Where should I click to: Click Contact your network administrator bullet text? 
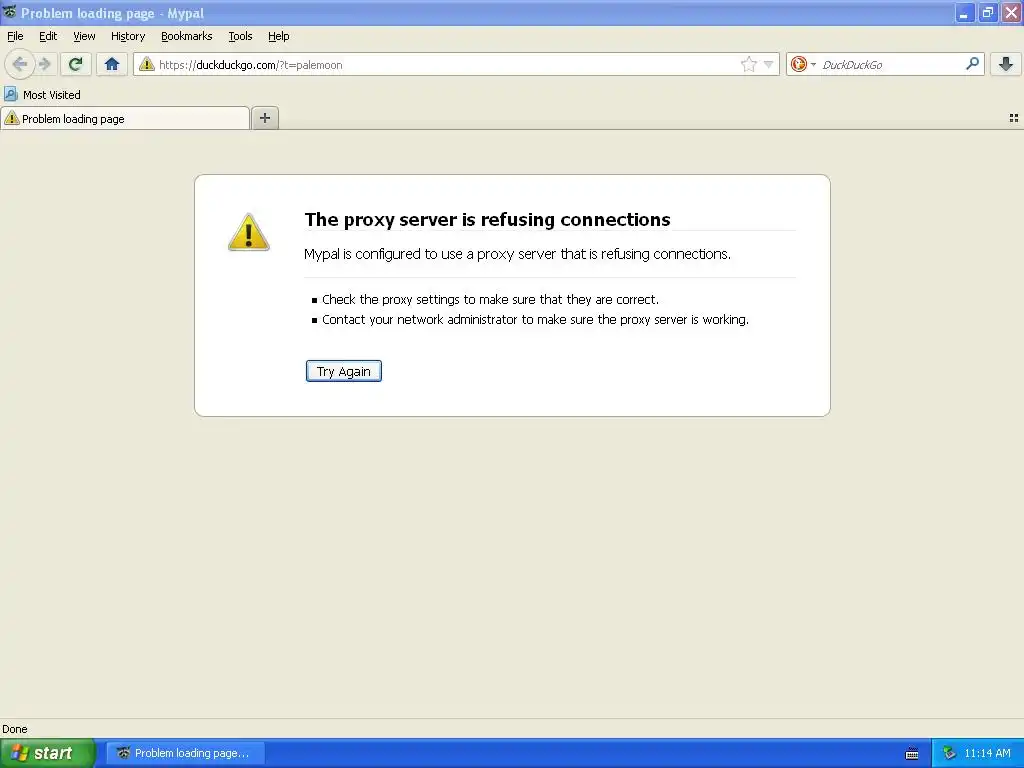536,319
